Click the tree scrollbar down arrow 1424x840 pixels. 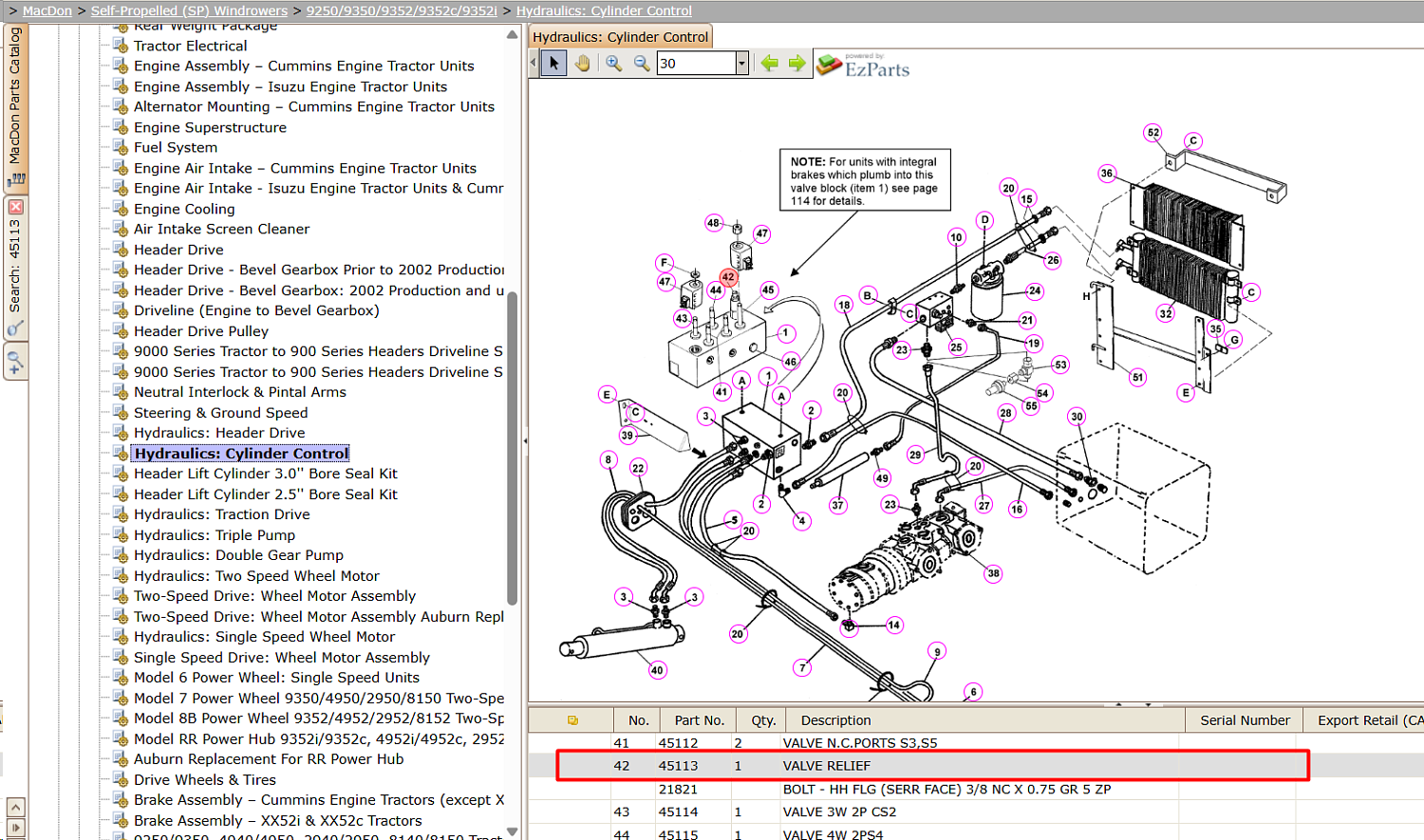[513, 831]
